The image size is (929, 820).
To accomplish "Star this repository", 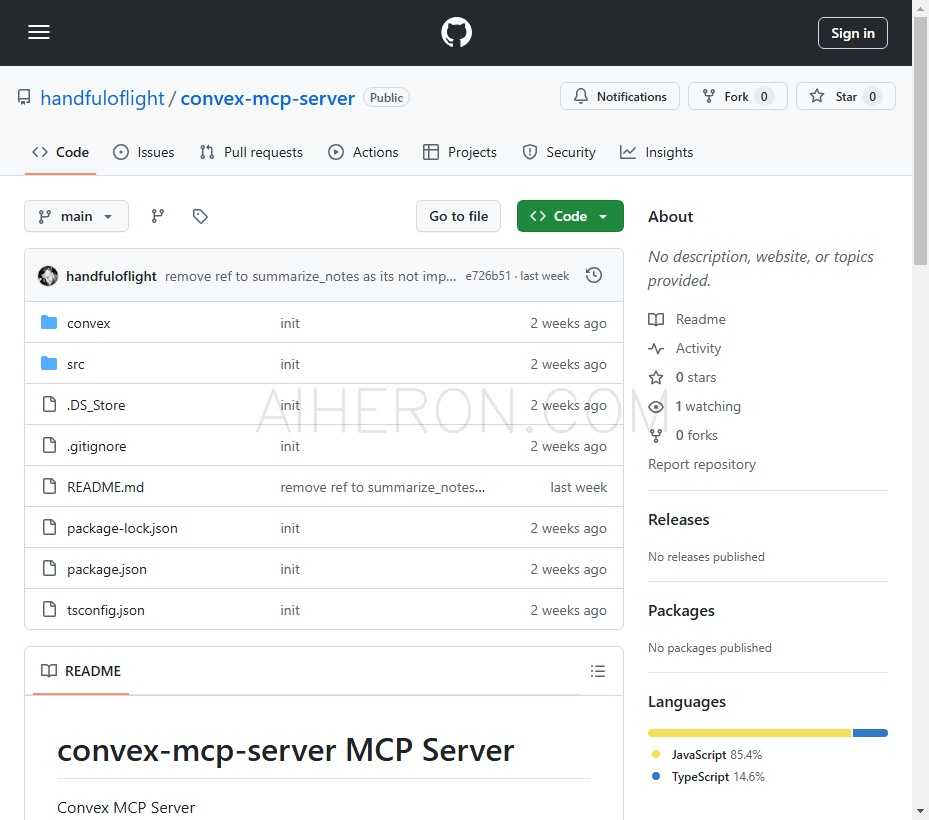I will coord(845,97).
